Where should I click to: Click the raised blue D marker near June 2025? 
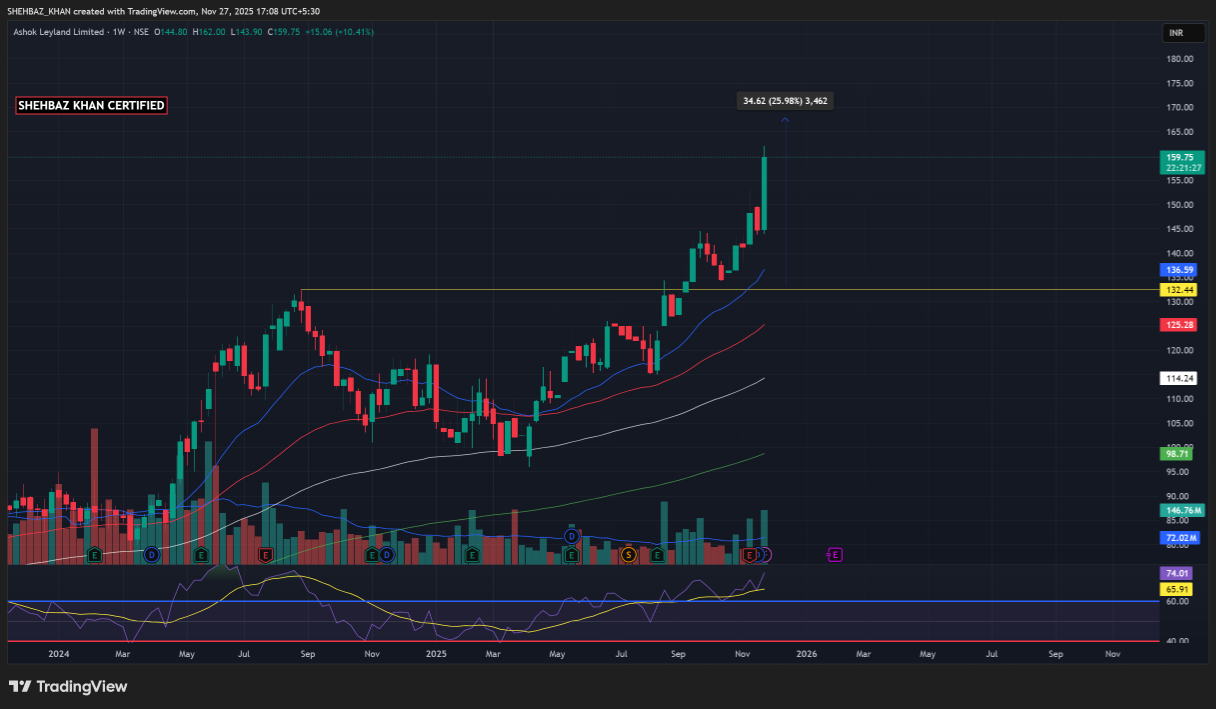[x=571, y=537]
